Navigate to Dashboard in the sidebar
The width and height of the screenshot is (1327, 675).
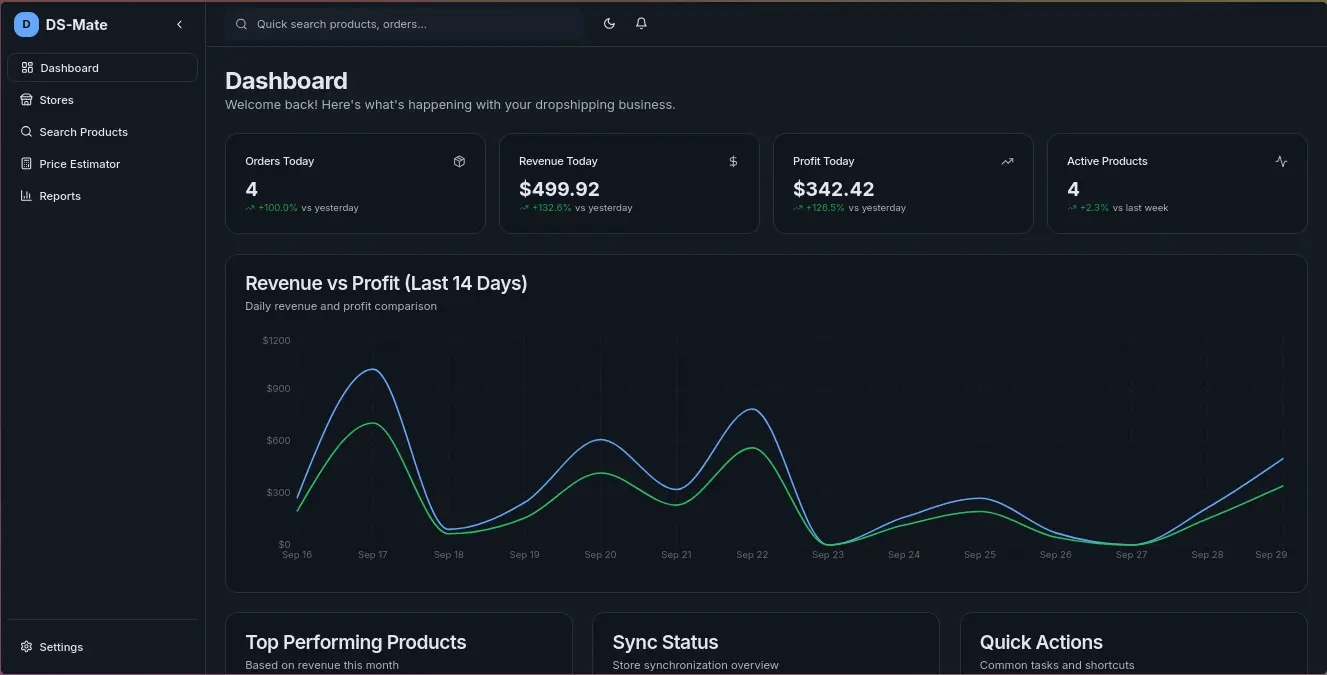[70, 67]
